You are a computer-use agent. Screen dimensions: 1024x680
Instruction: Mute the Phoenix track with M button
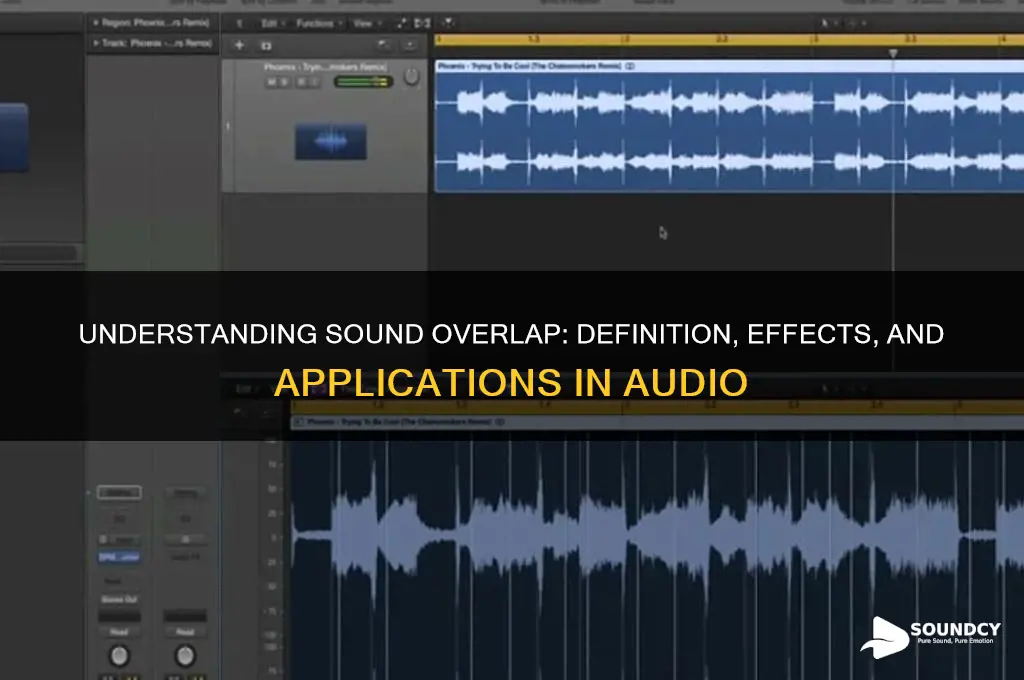272,82
